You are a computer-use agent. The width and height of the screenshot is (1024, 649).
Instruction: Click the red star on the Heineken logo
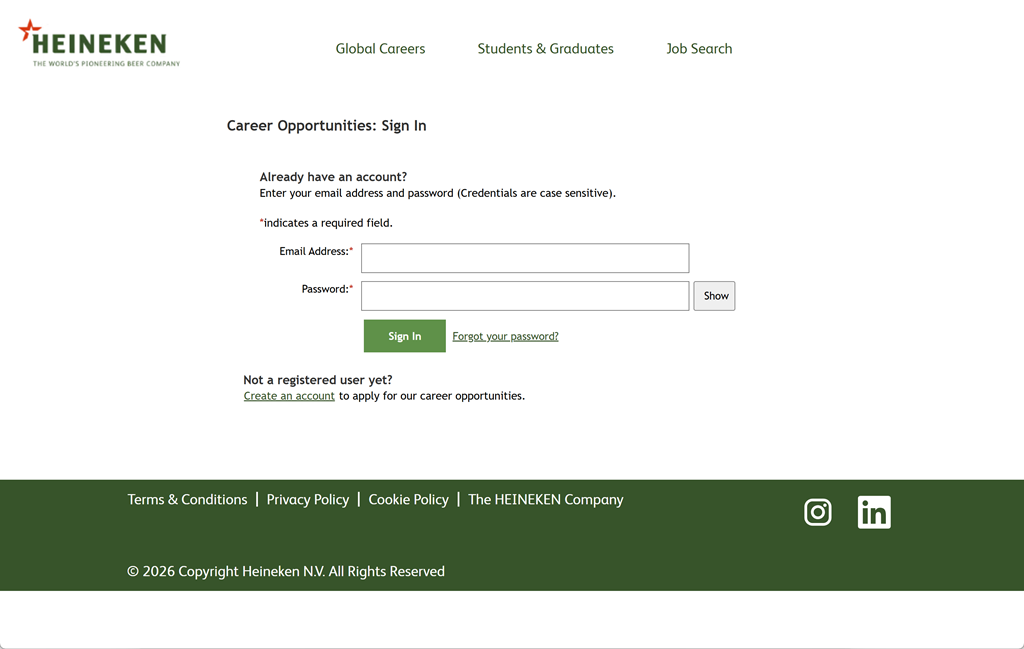(x=29, y=31)
